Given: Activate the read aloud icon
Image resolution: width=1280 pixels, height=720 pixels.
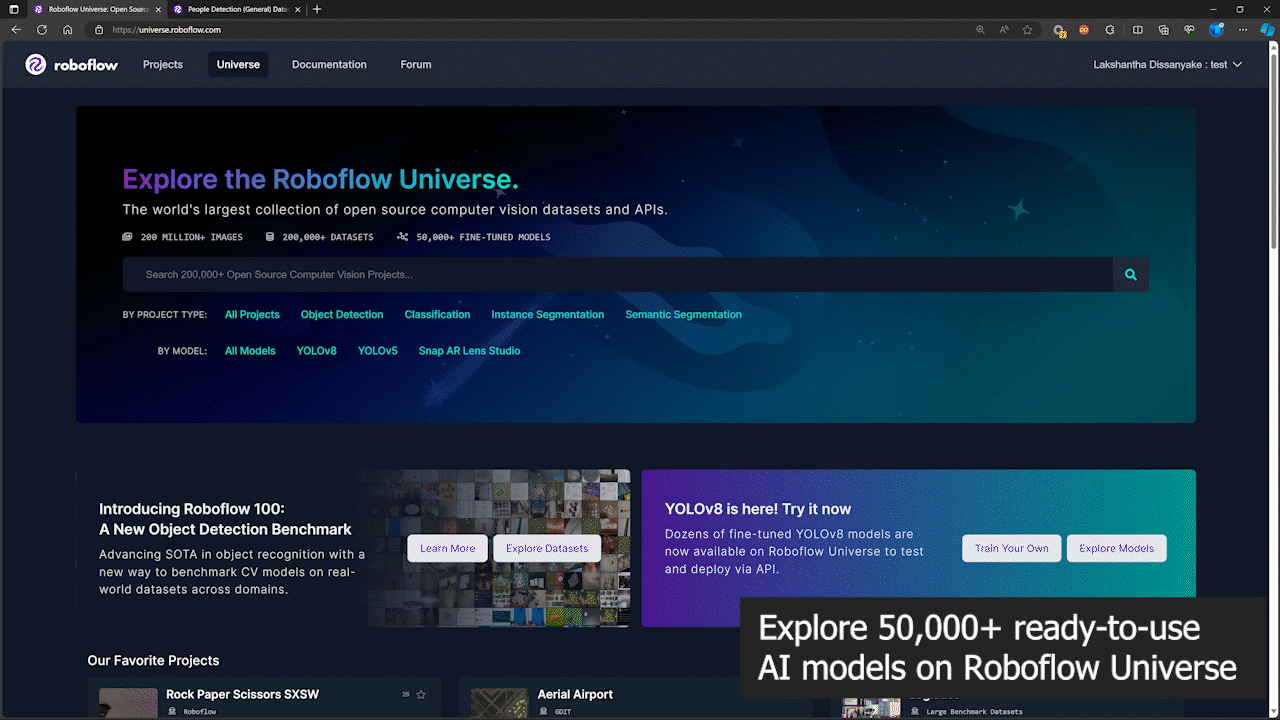Looking at the screenshot, I should pos(1004,30).
